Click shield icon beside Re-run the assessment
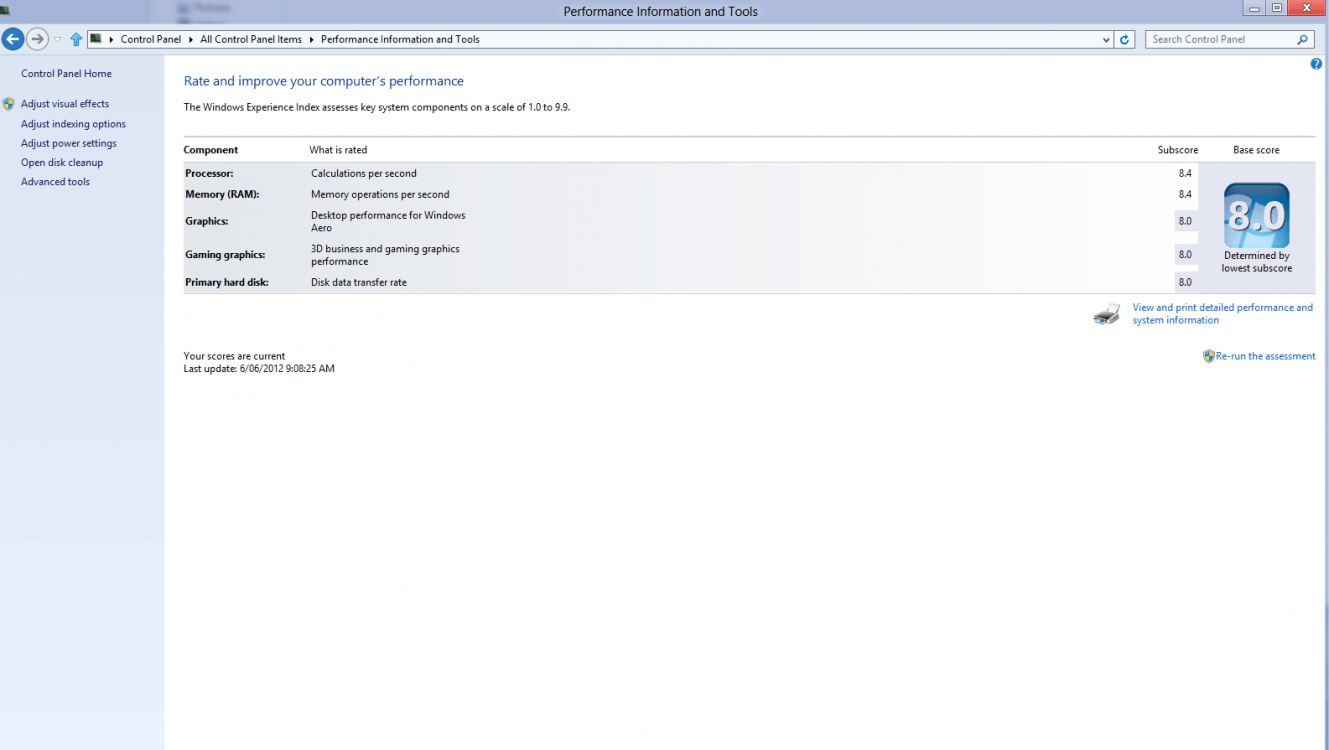Screen dimensions: 1329x750 [1208, 356]
